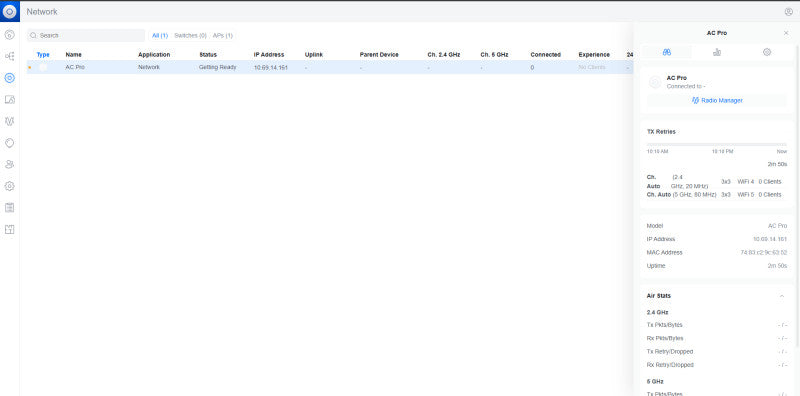The image size is (800, 396).
Task: Sort by the Parent Device column header
Action: [379, 55]
